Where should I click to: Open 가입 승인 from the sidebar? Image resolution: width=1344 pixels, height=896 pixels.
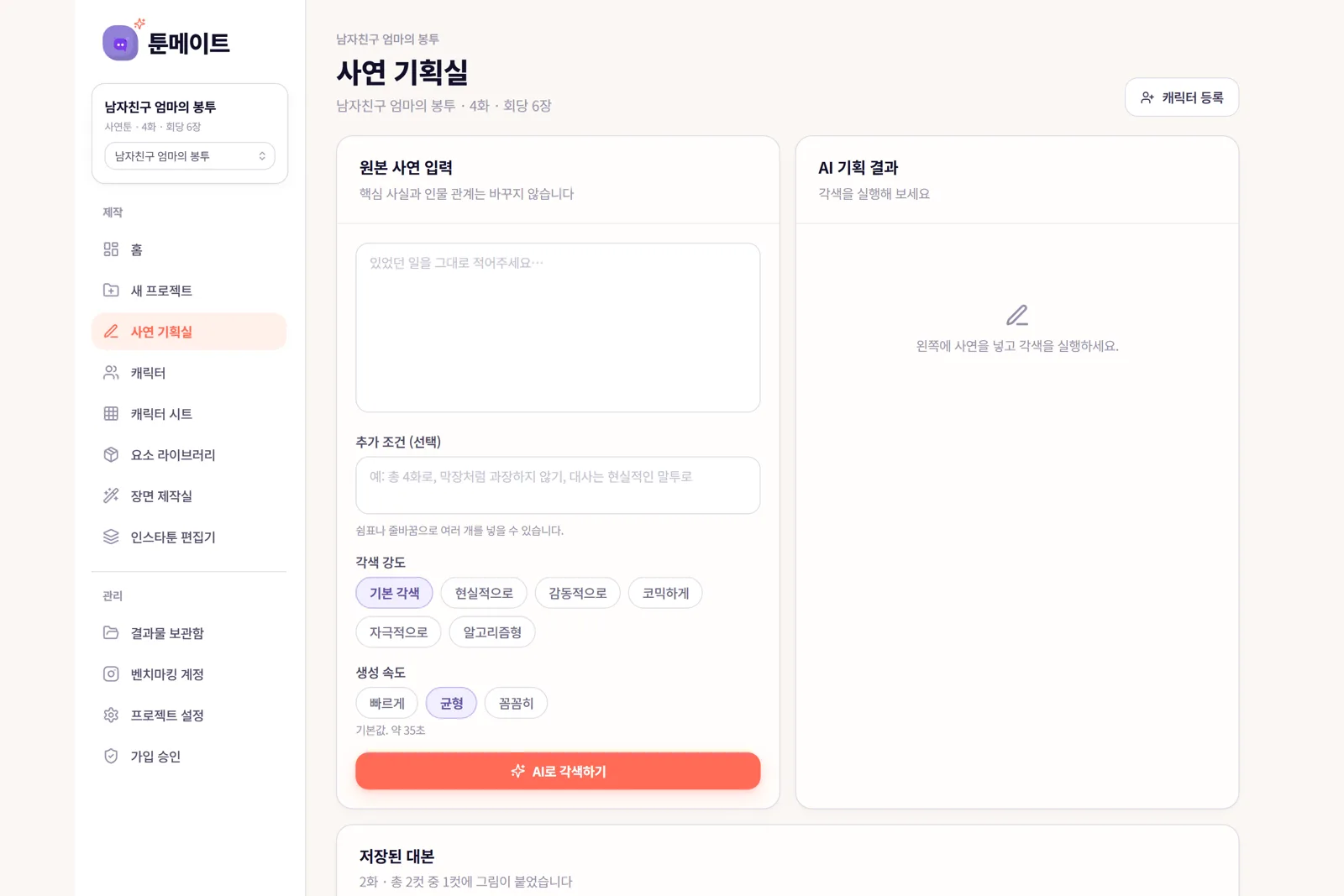pos(189,757)
